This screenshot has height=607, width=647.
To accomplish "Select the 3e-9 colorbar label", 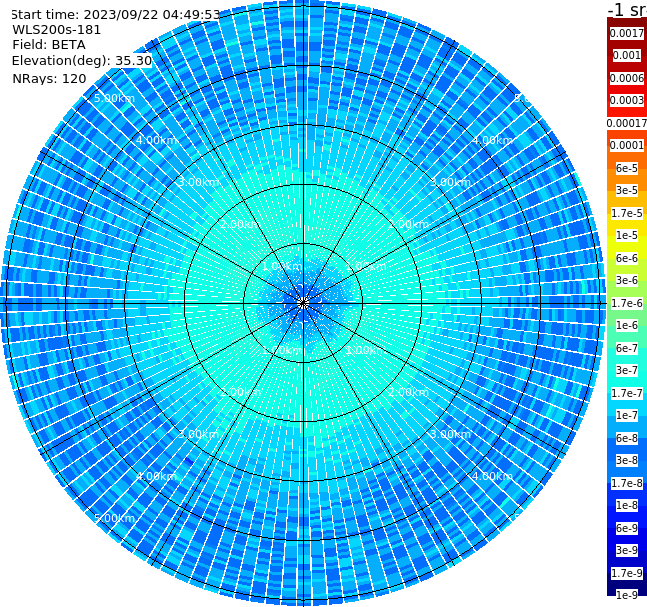I will pos(627,550).
